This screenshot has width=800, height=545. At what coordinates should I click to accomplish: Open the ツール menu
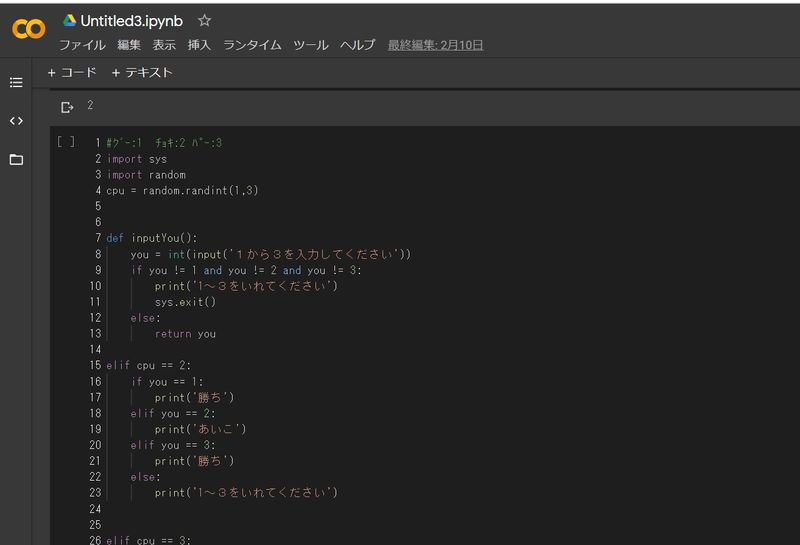pyautogui.click(x=310, y=45)
